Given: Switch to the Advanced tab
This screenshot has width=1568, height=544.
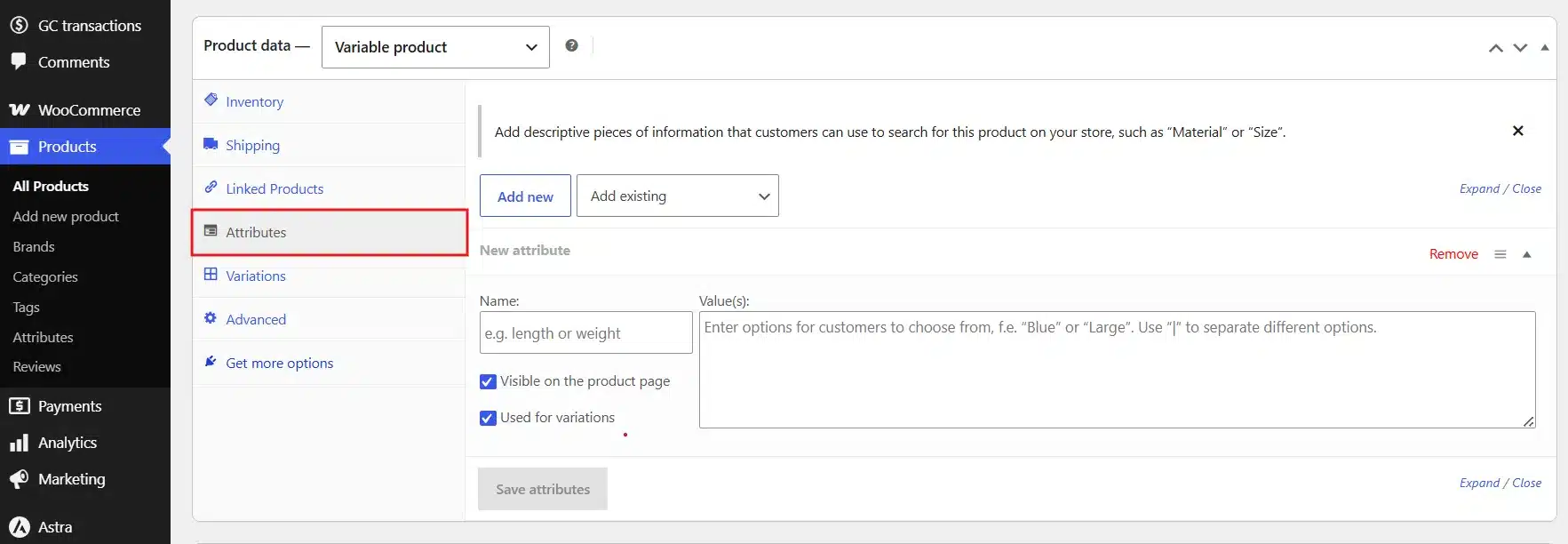Looking at the screenshot, I should point(329,319).
